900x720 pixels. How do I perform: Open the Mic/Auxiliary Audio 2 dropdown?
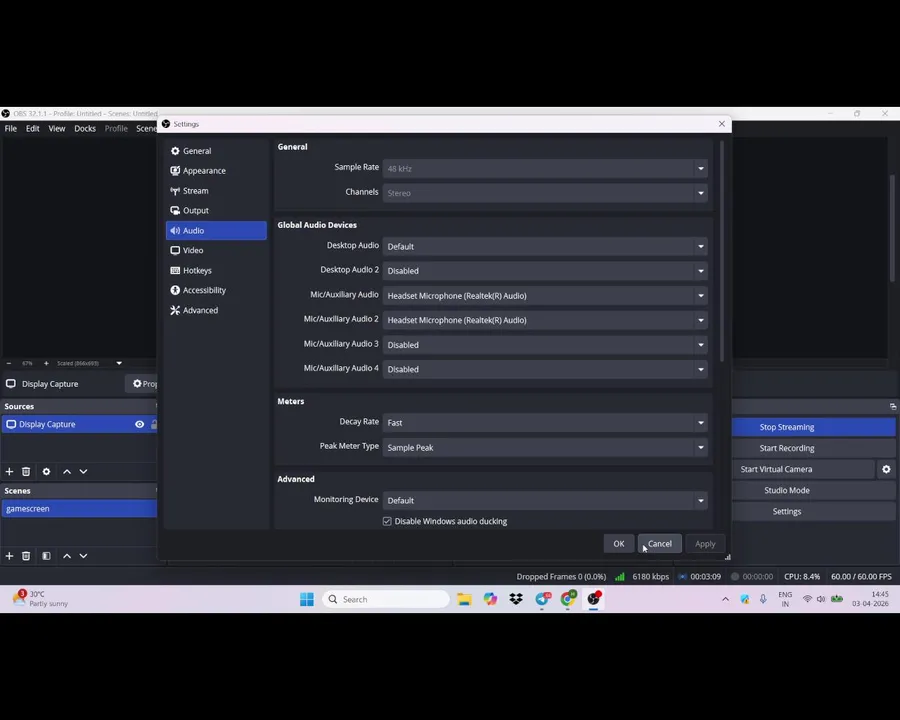pos(545,320)
